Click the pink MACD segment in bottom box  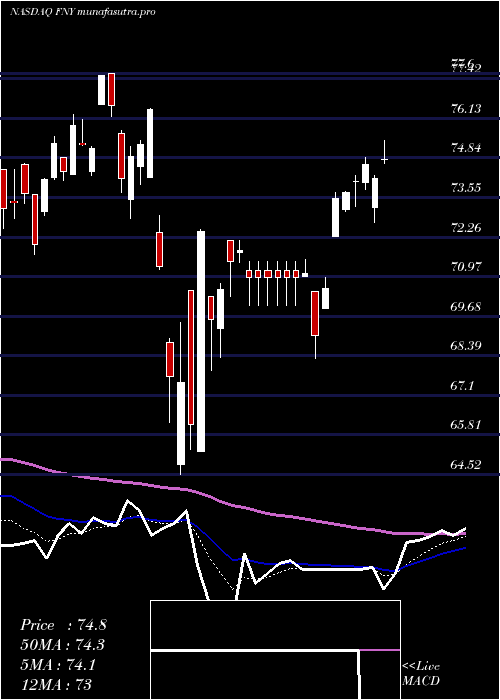pos(380,650)
